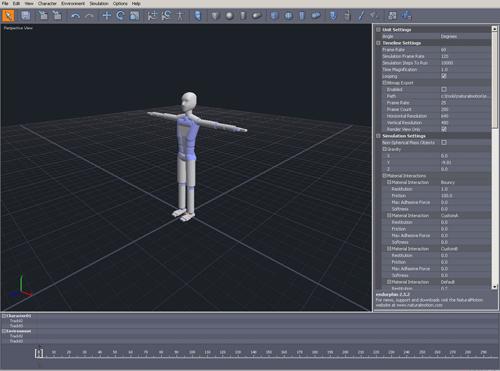
Task: Click the sphere object icon
Action: click(229, 16)
